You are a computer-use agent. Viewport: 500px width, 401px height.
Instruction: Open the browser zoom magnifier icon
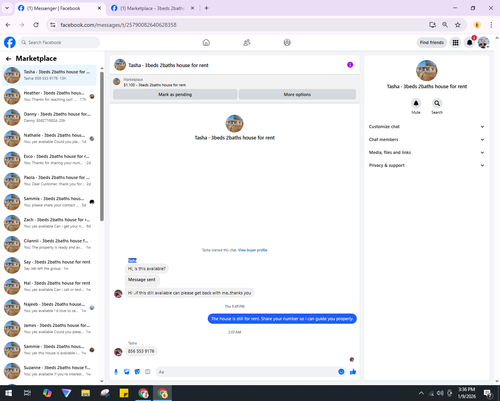pos(445,25)
